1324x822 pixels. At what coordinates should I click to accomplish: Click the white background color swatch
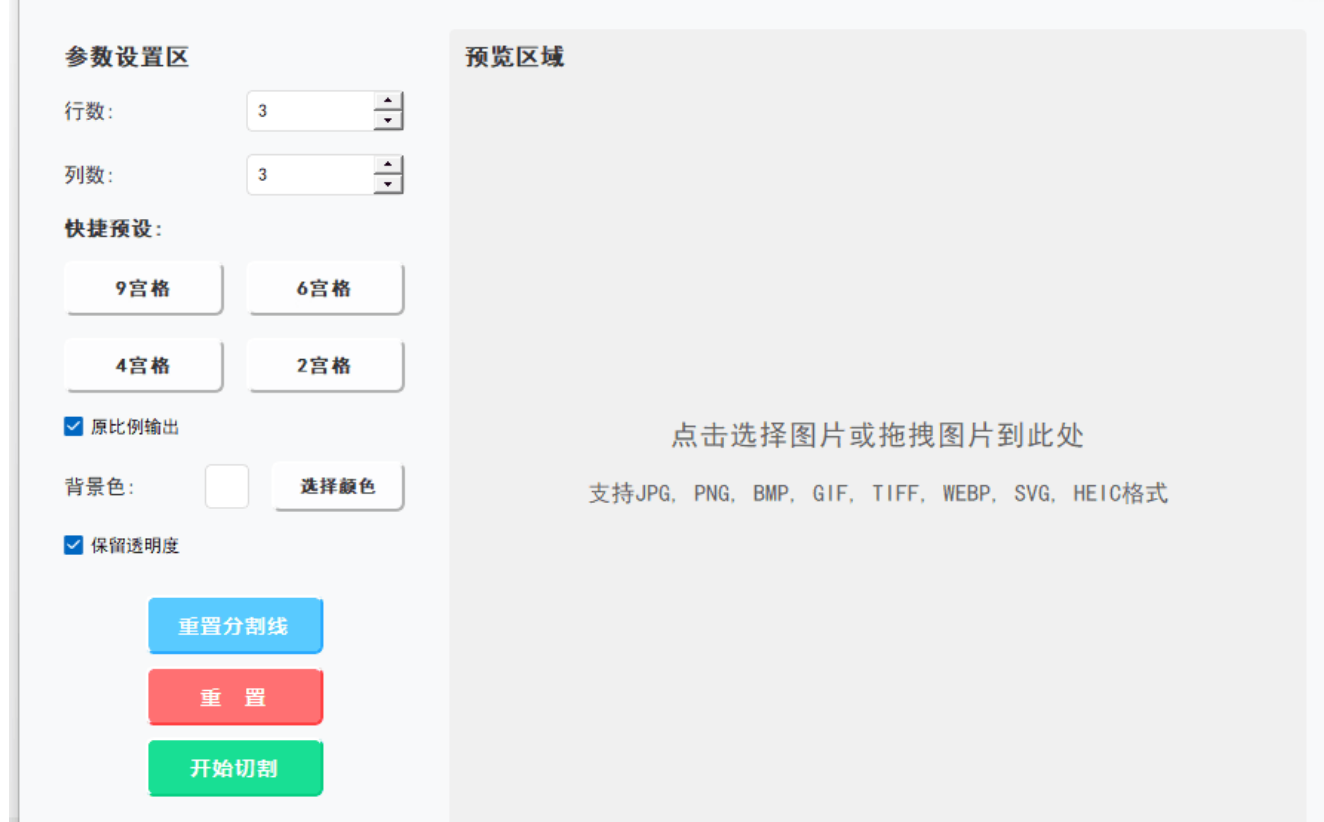tap(227, 487)
